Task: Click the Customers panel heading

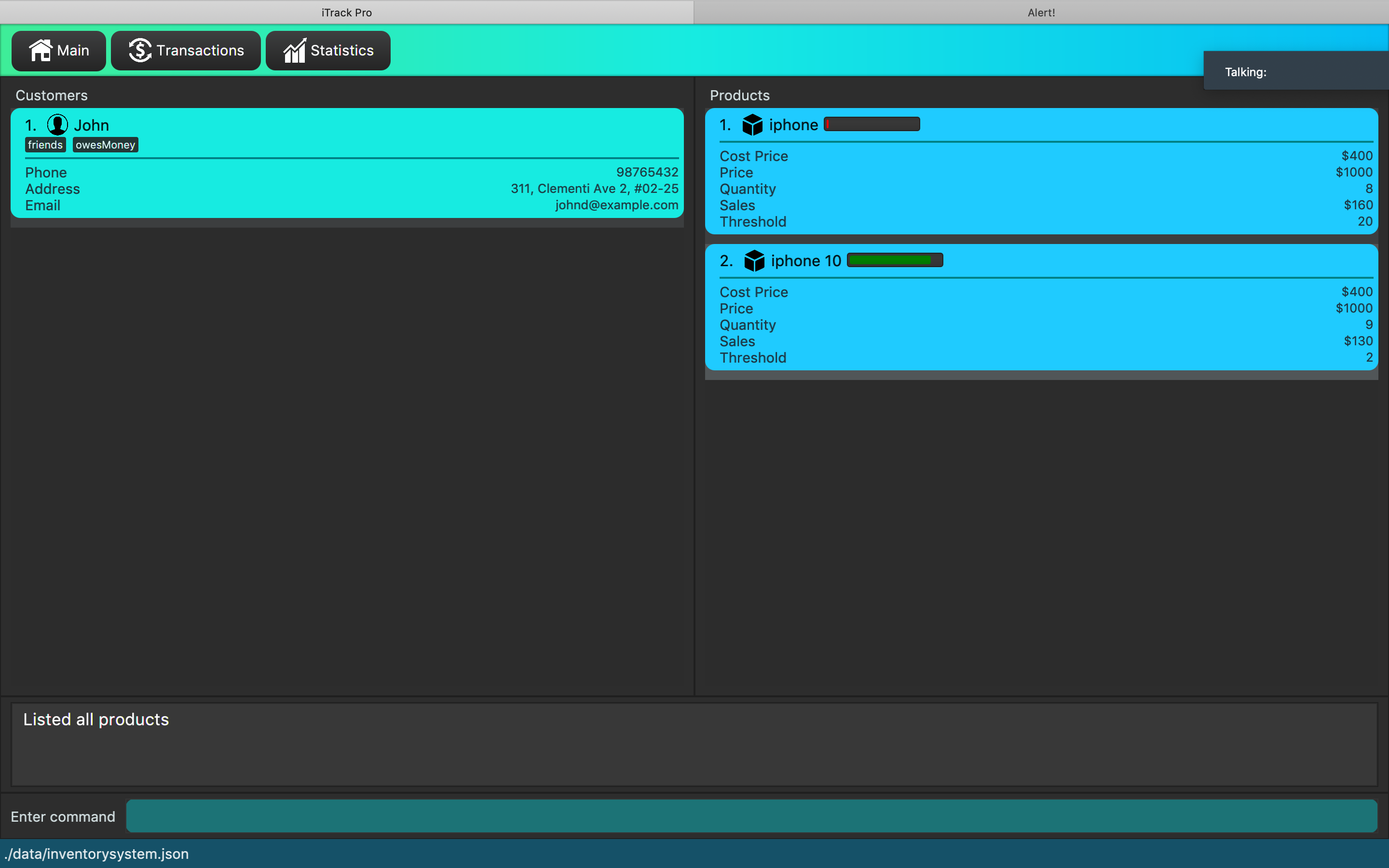Action: pos(52,95)
